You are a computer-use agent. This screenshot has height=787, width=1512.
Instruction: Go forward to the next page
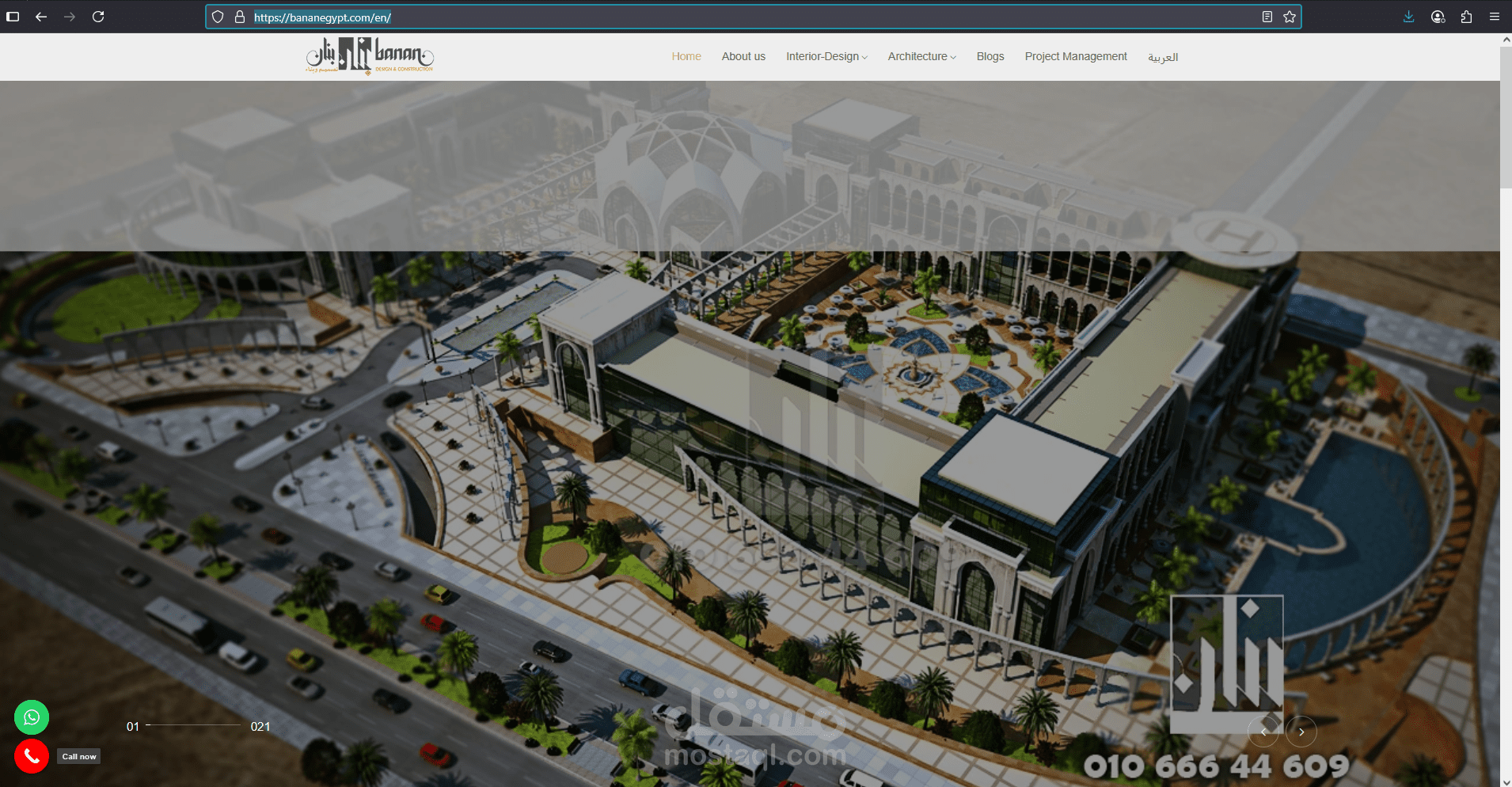(x=70, y=17)
